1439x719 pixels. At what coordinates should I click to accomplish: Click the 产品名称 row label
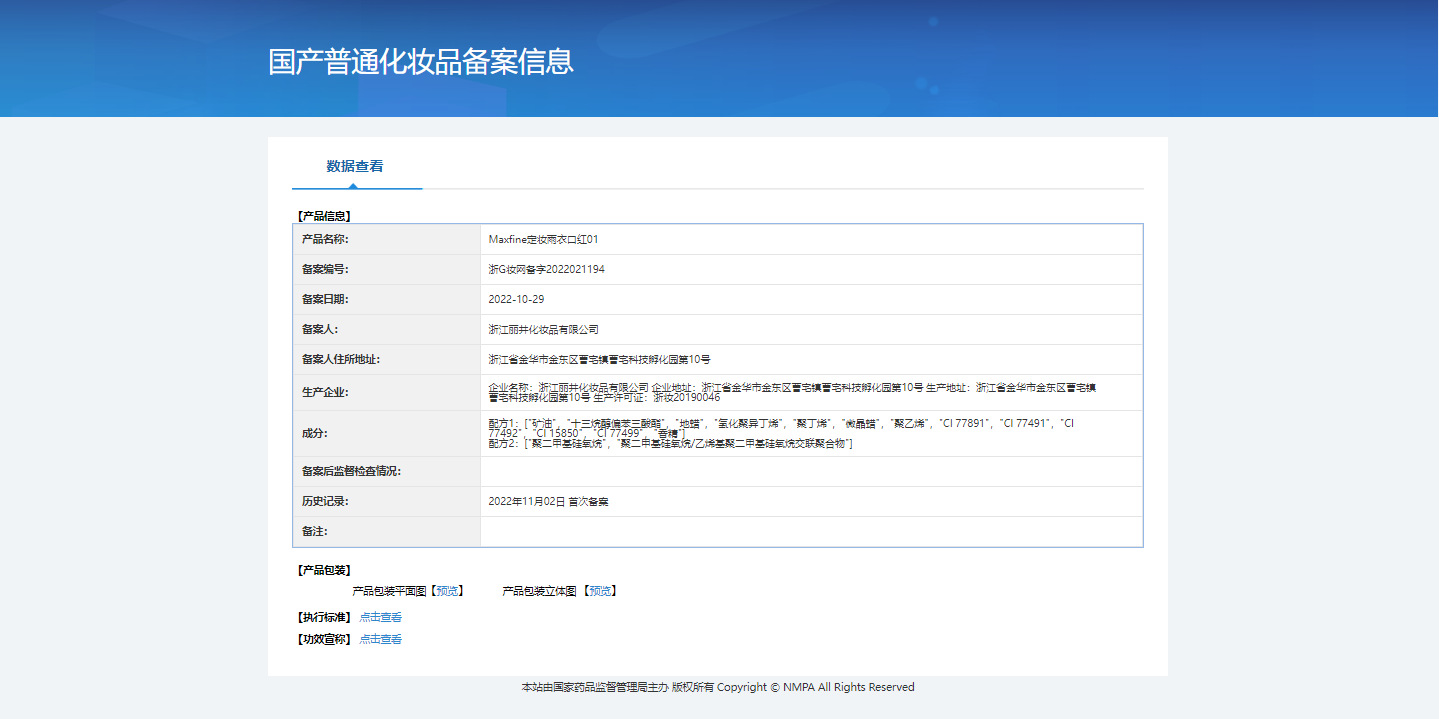tap(325, 240)
